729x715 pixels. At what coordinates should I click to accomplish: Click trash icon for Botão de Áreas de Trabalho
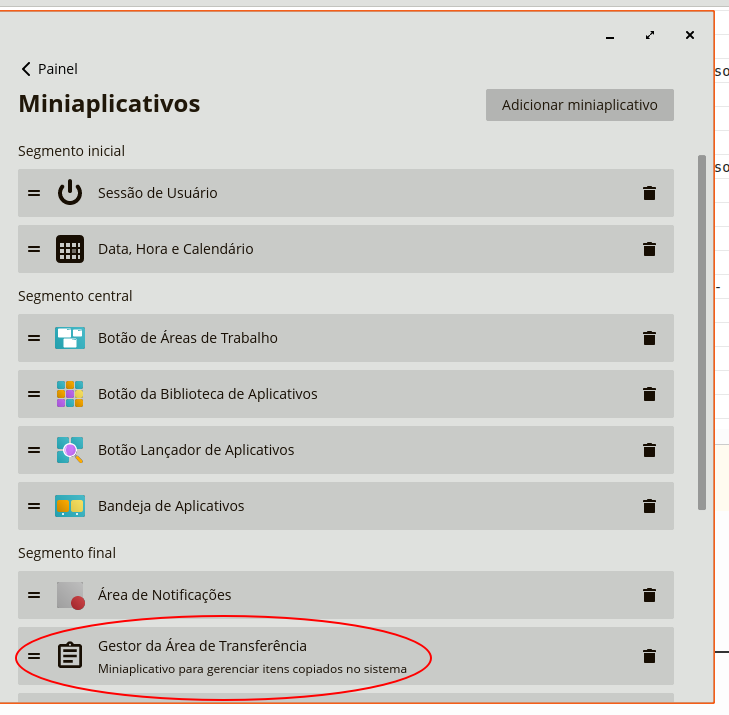pyautogui.click(x=649, y=338)
